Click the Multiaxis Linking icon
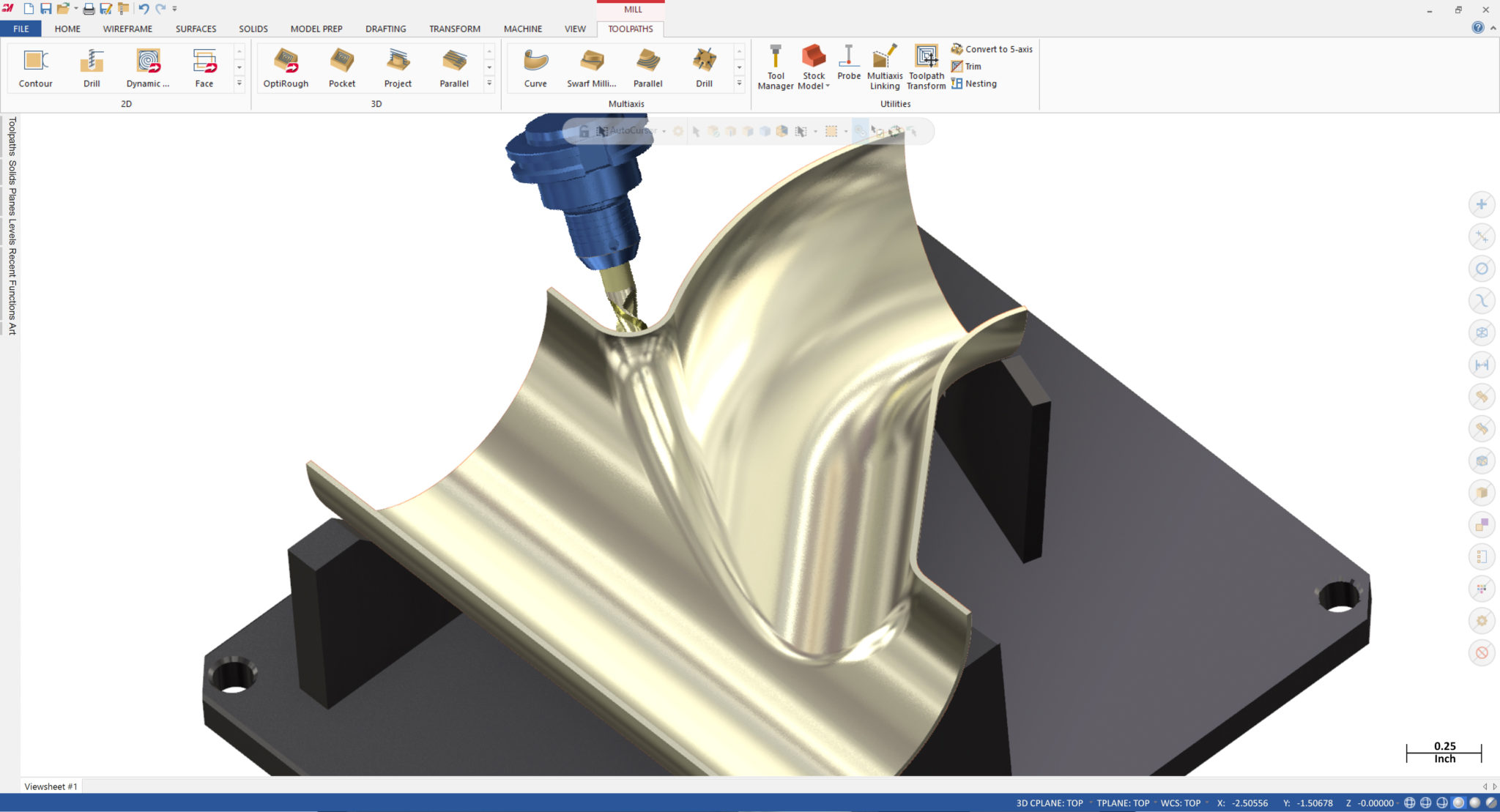Image resolution: width=1500 pixels, height=812 pixels. click(x=885, y=67)
